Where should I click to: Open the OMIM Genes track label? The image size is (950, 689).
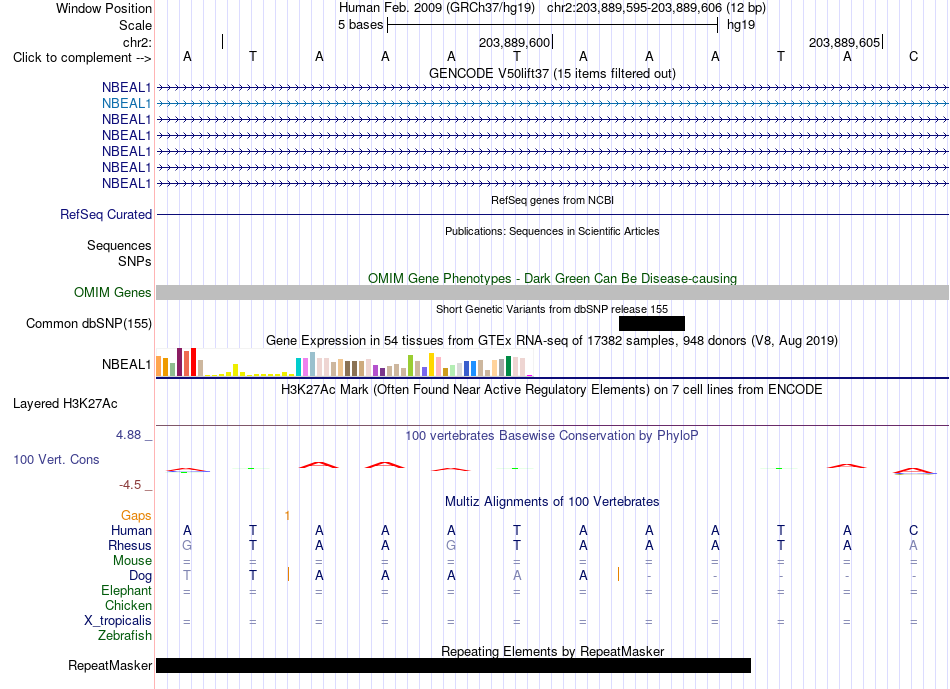coord(113,293)
